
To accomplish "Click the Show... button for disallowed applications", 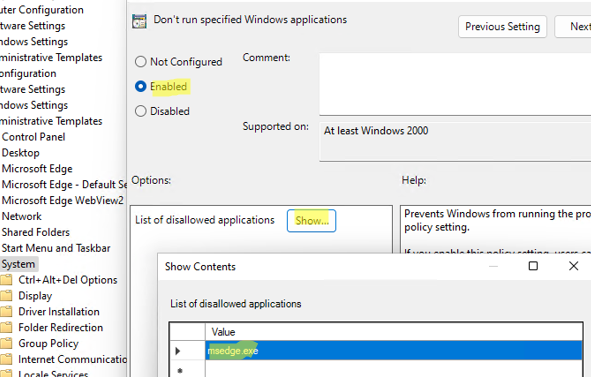I will (311, 221).
